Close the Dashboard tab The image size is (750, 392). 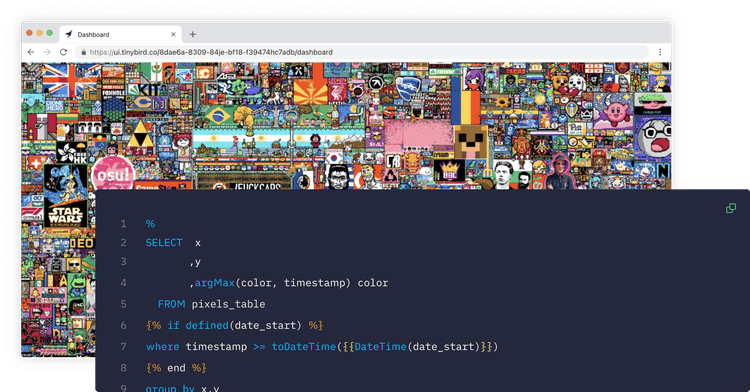pos(173,34)
